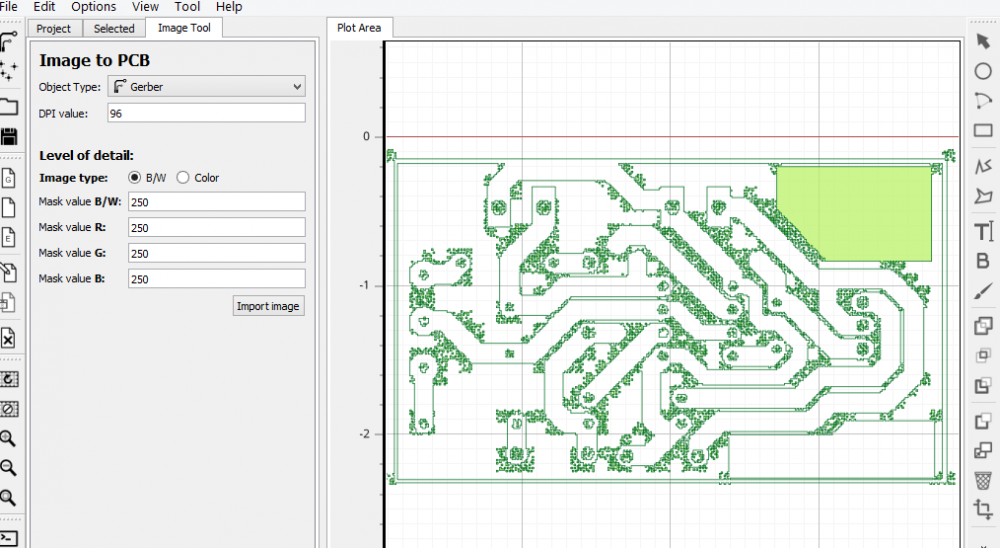Click the trash can delete icon
The width and height of the screenshot is (1000, 548).
click(x=983, y=480)
